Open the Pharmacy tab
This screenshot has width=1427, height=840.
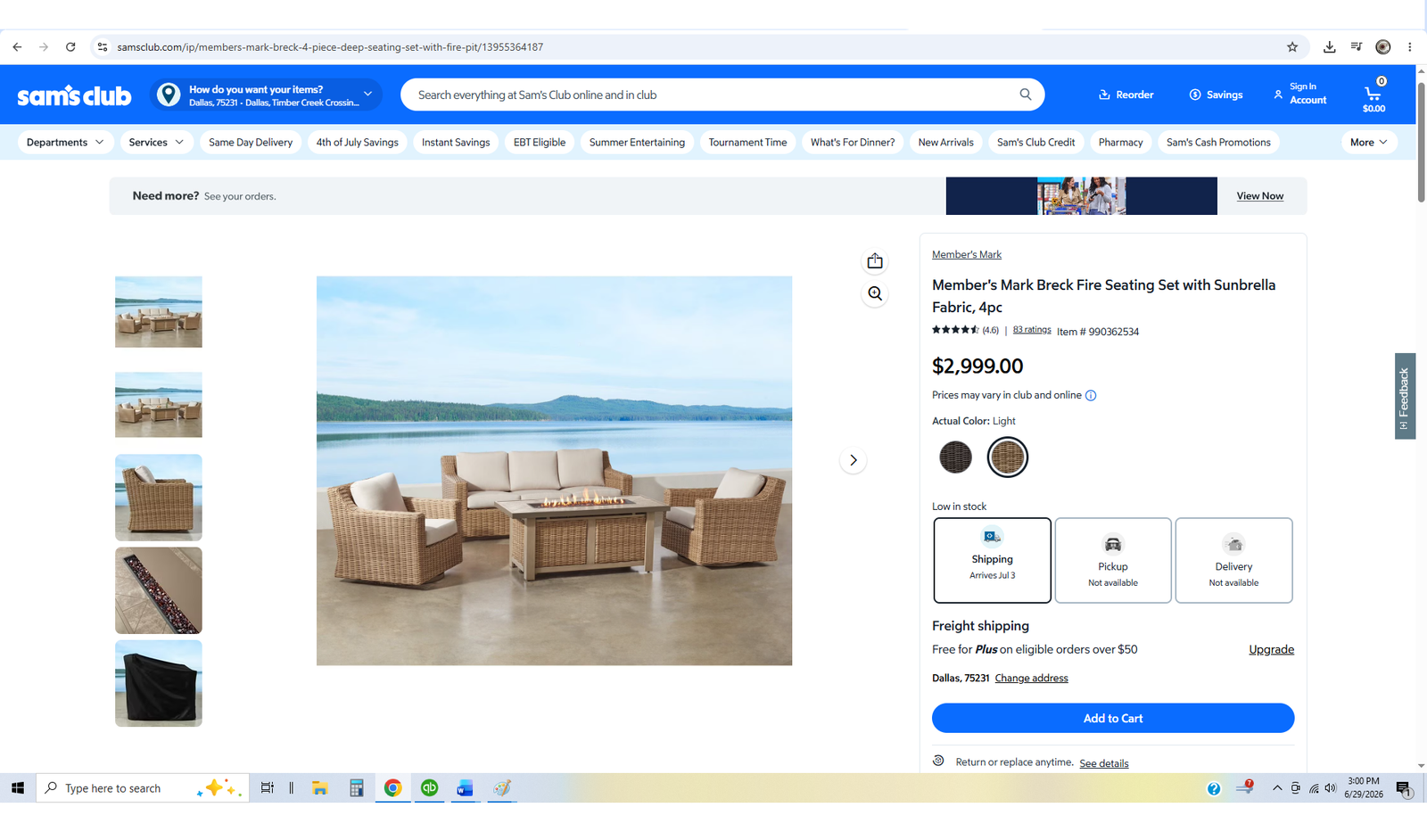pyautogui.click(x=1120, y=143)
